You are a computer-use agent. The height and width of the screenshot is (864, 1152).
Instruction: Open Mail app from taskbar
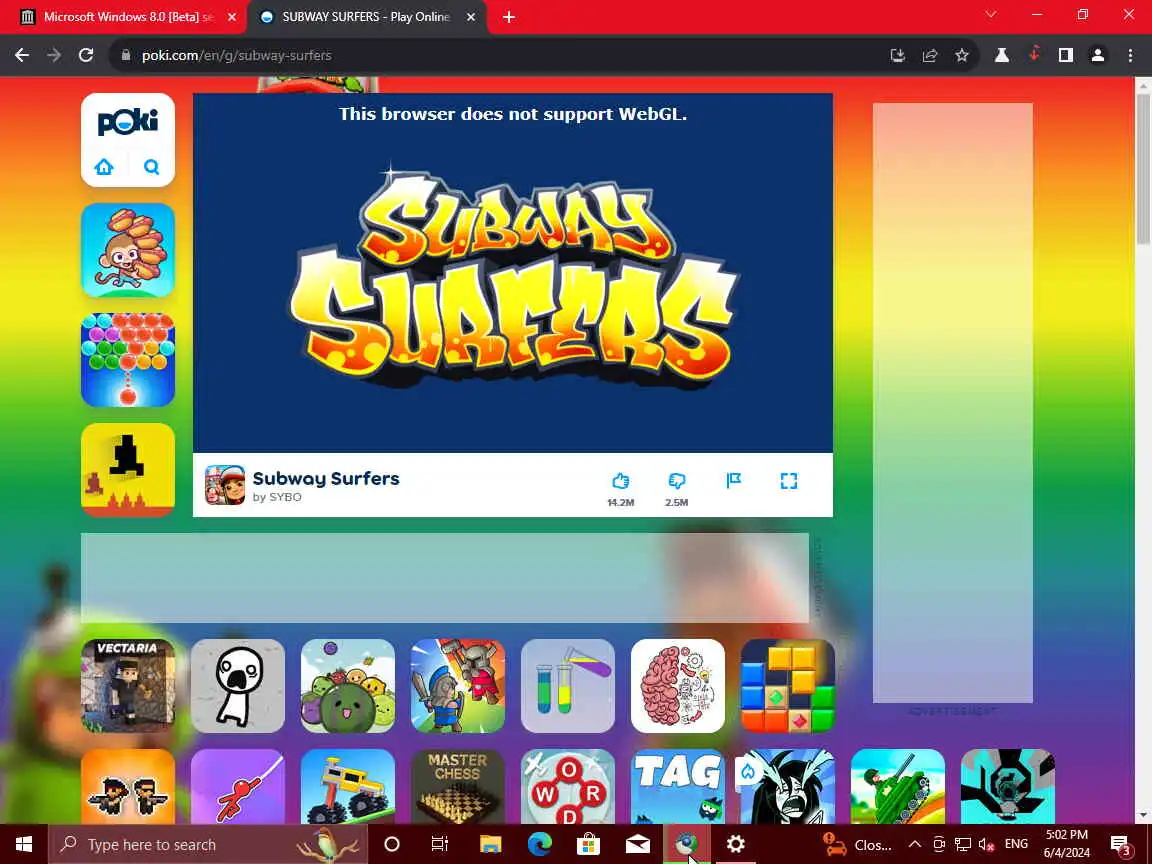pyautogui.click(x=638, y=844)
